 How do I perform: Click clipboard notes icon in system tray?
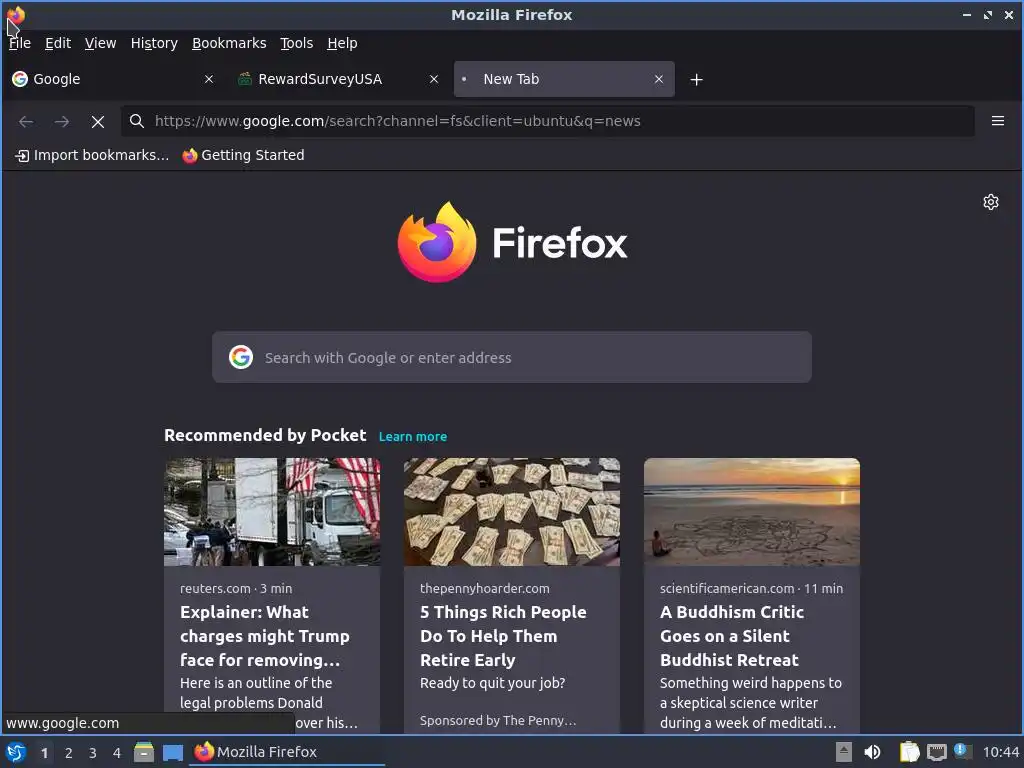pos(909,752)
